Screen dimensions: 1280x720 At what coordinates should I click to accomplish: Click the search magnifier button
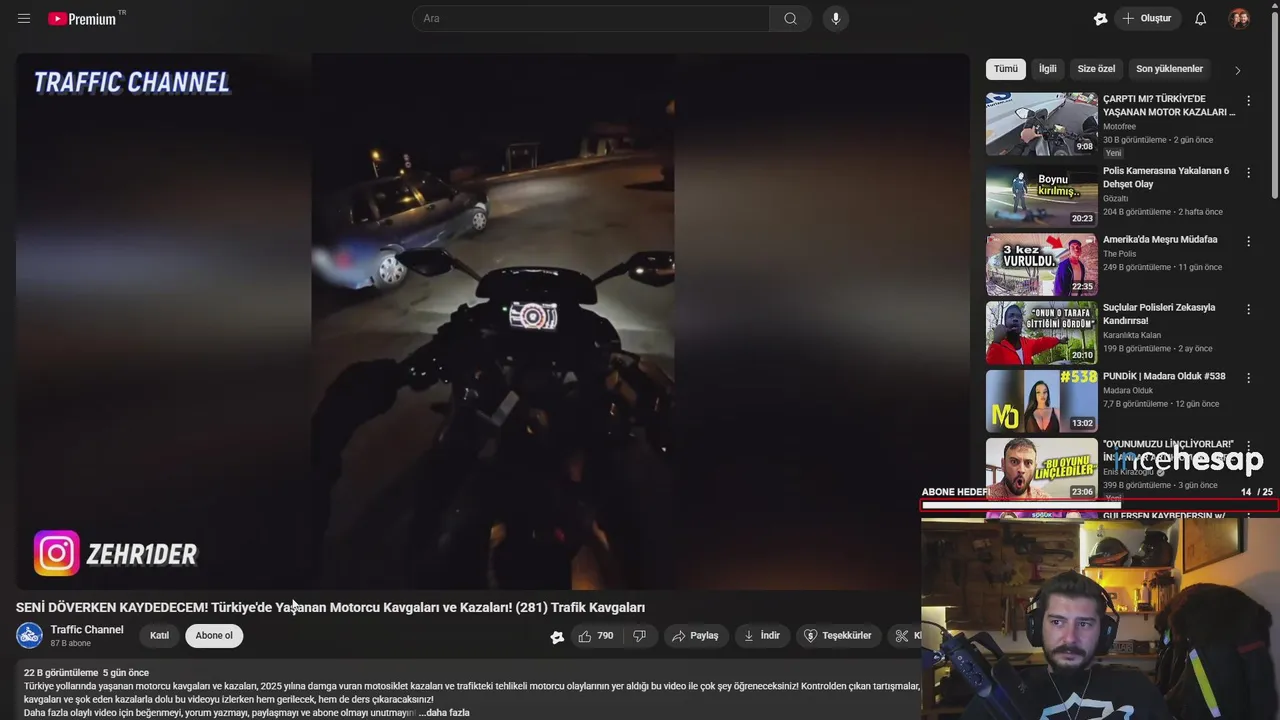click(x=790, y=18)
